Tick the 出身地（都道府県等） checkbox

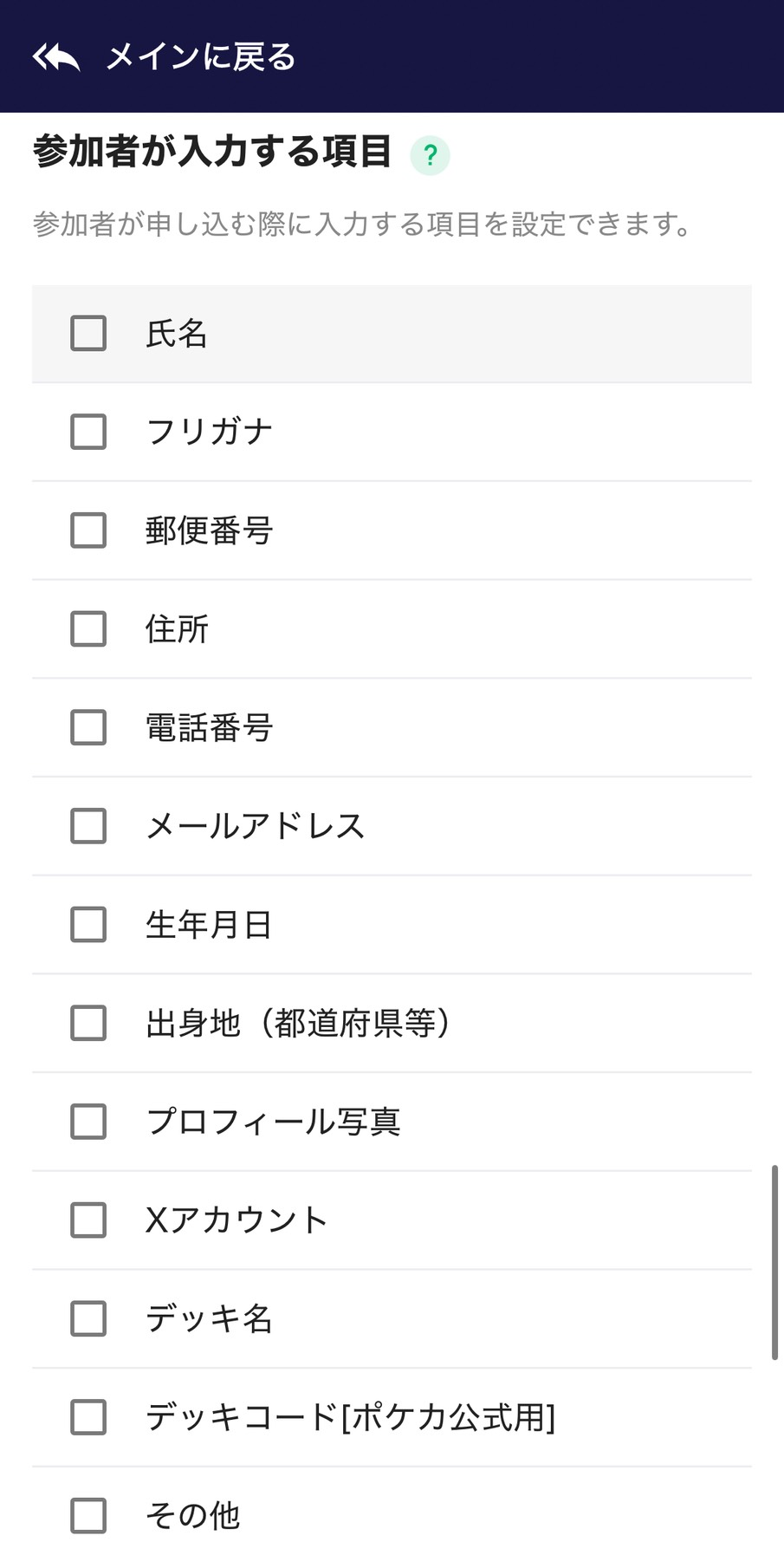click(x=88, y=1023)
